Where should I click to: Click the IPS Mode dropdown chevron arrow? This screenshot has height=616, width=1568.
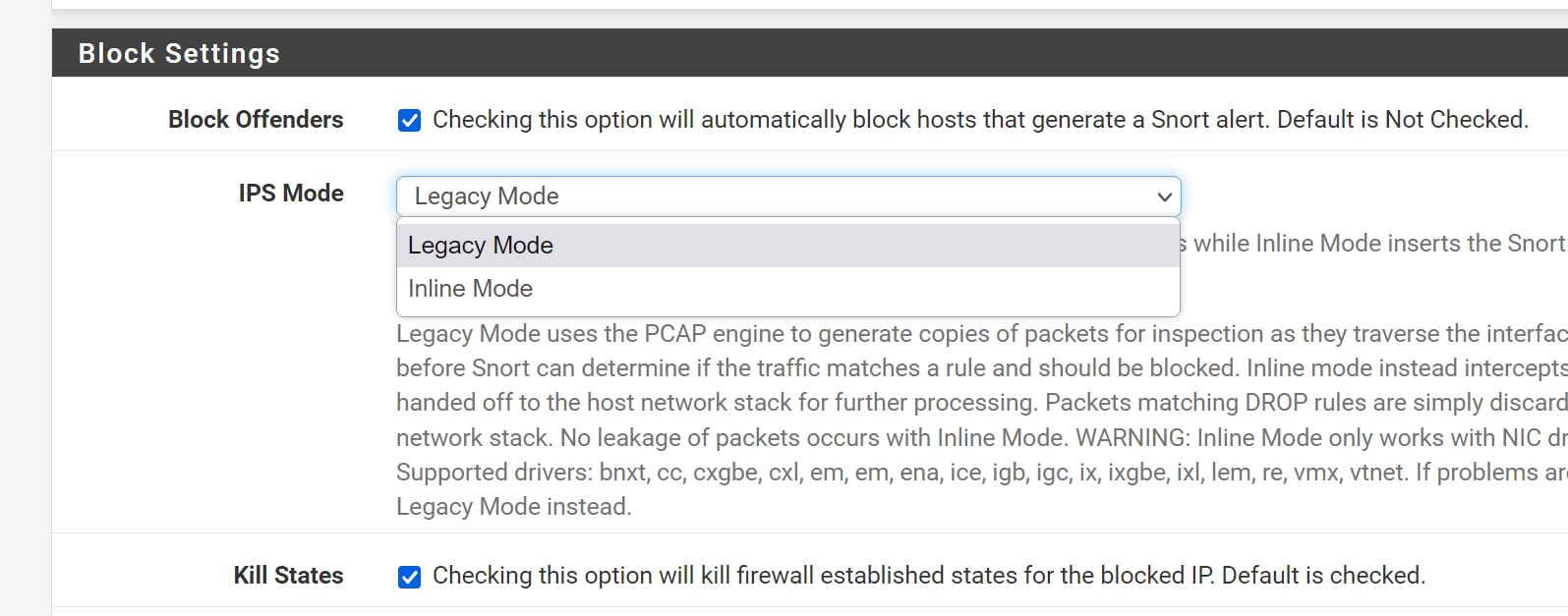(1164, 196)
